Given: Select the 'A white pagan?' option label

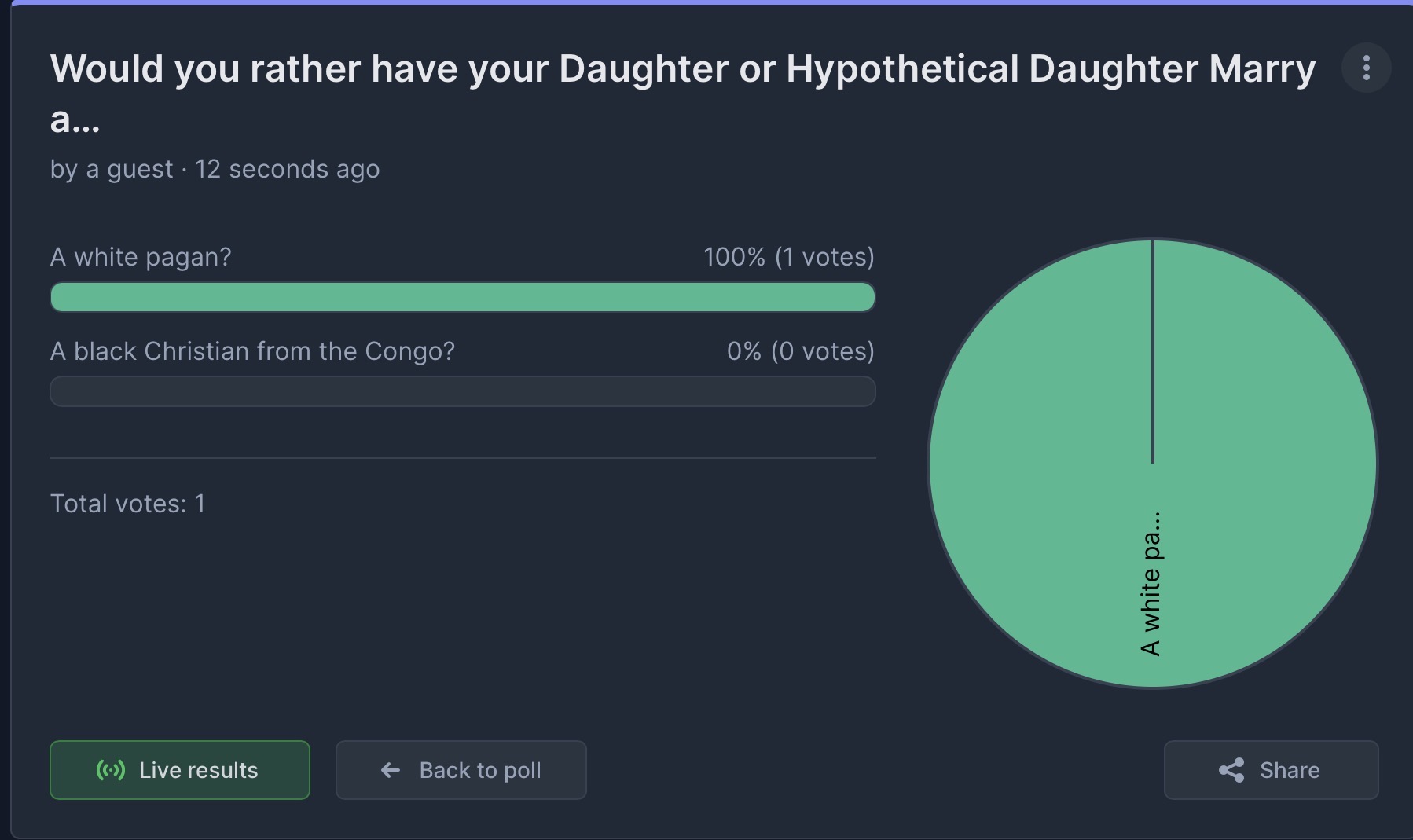Looking at the screenshot, I should 141,257.
